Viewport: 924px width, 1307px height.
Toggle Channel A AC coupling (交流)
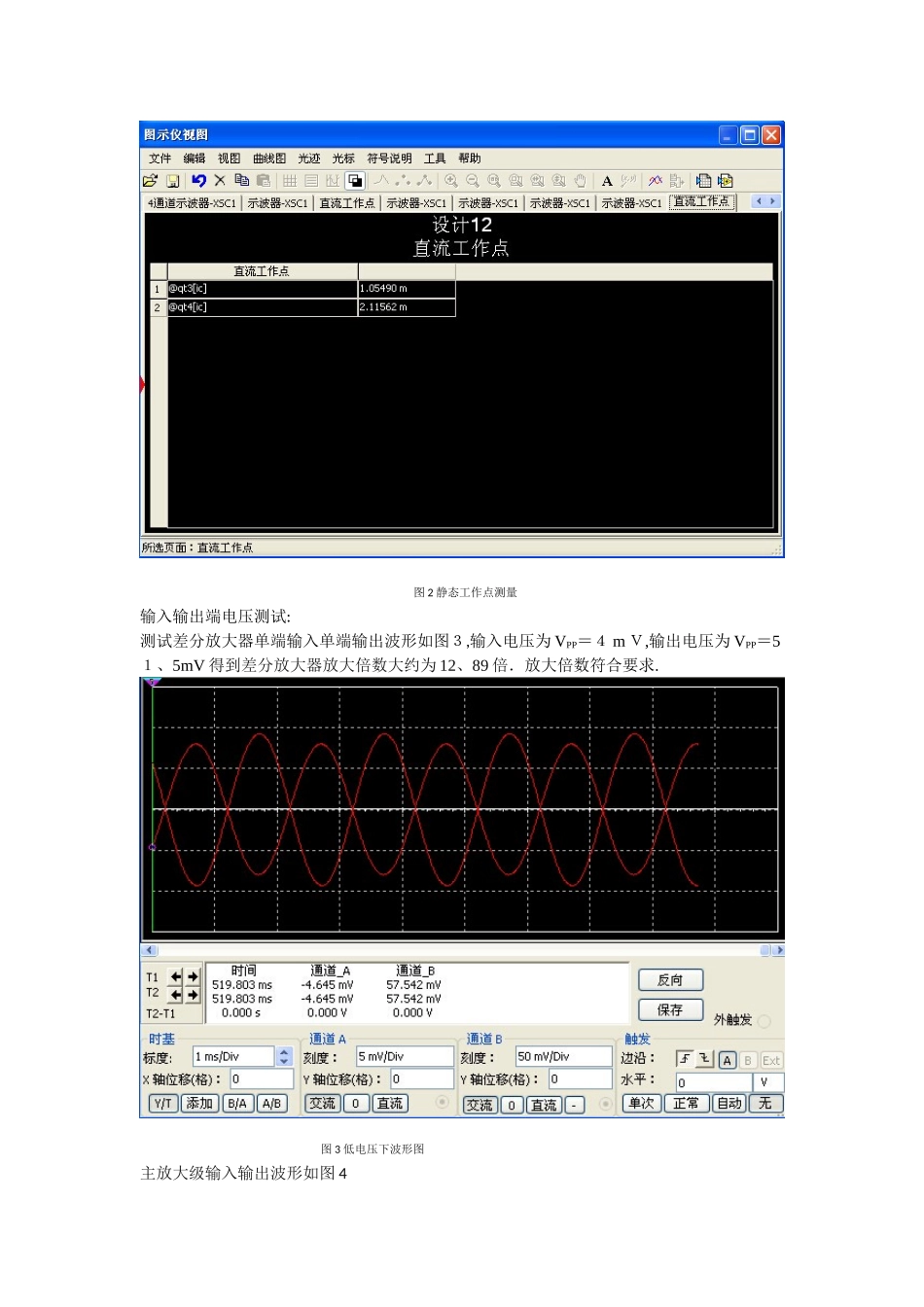(x=322, y=1104)
